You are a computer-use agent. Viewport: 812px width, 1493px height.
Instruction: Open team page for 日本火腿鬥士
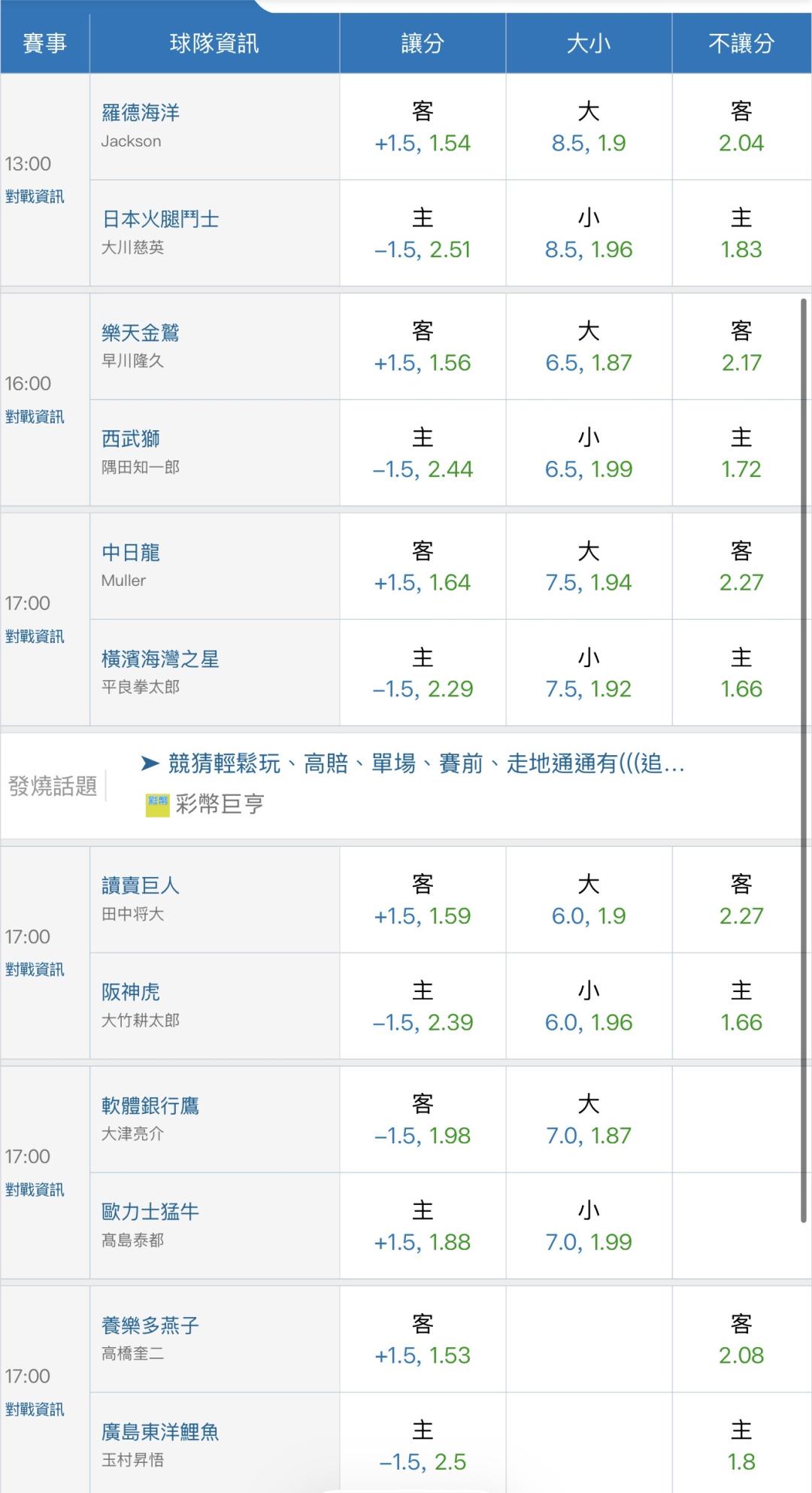(x=160, y=220)
